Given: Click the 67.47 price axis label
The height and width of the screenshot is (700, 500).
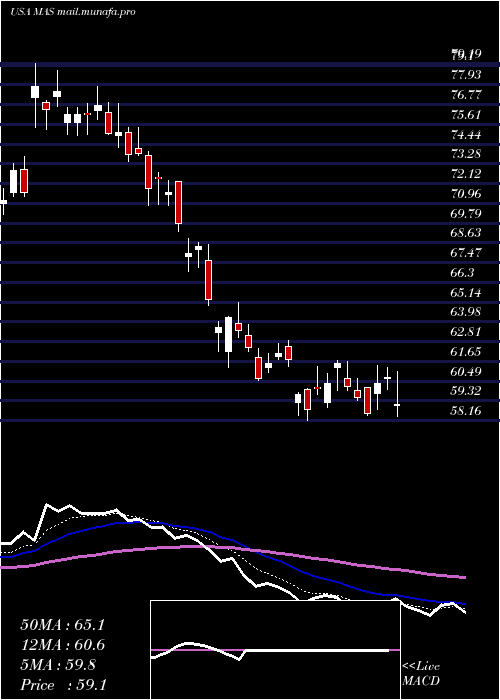Looking at the screenshot, I should pyautogui.click(x=466, y=253).
